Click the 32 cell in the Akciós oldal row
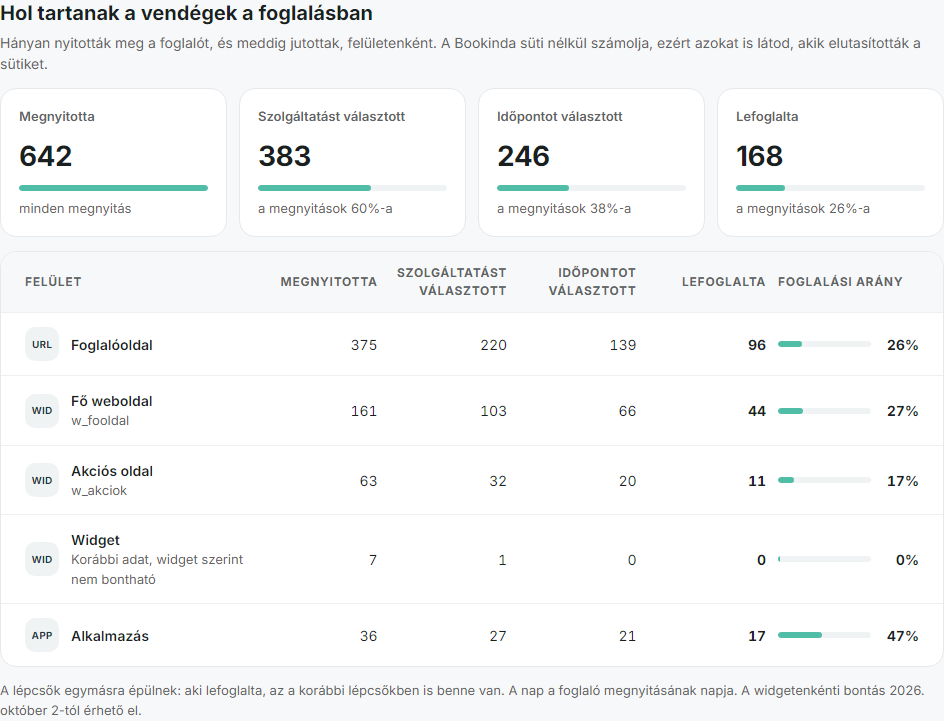Image resolution: width=944 pixels, height=721 pixels. click(498, 481)
